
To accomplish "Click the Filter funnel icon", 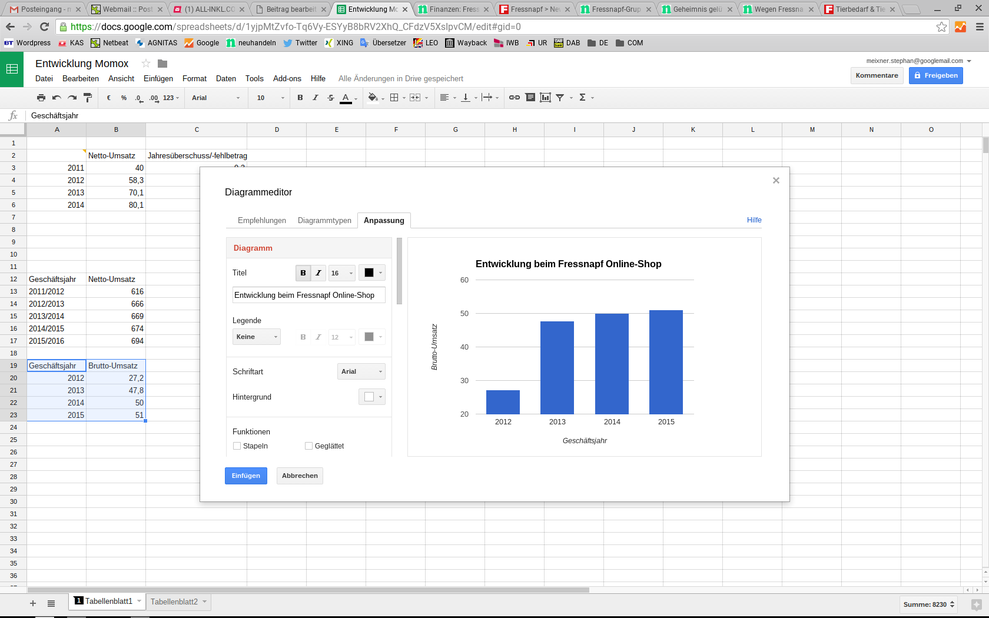I will click(x=560, y=98).
